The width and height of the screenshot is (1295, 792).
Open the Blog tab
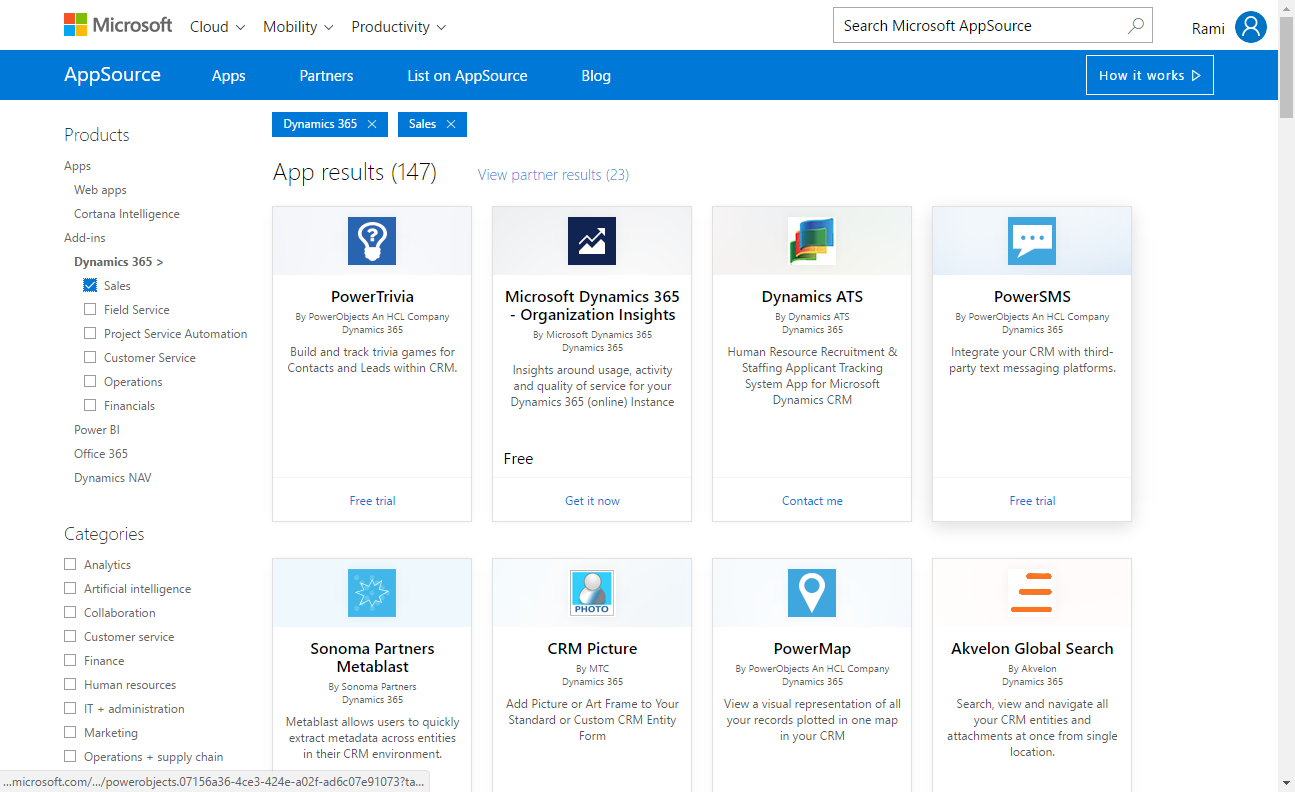pos(596,76)
